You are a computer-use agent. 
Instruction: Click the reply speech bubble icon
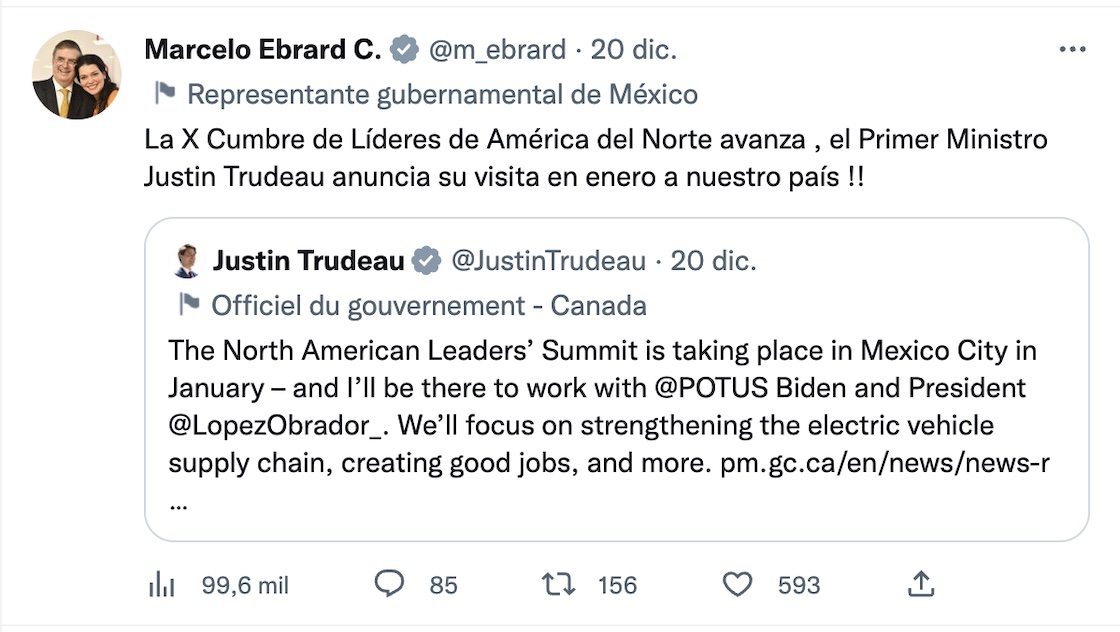tap(389, 584)
